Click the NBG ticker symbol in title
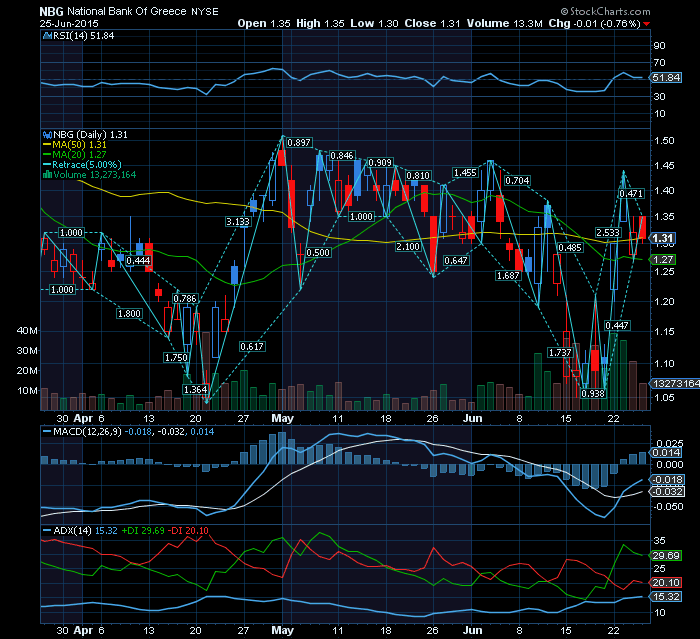700x639 pixels. [x=51, y=12]
